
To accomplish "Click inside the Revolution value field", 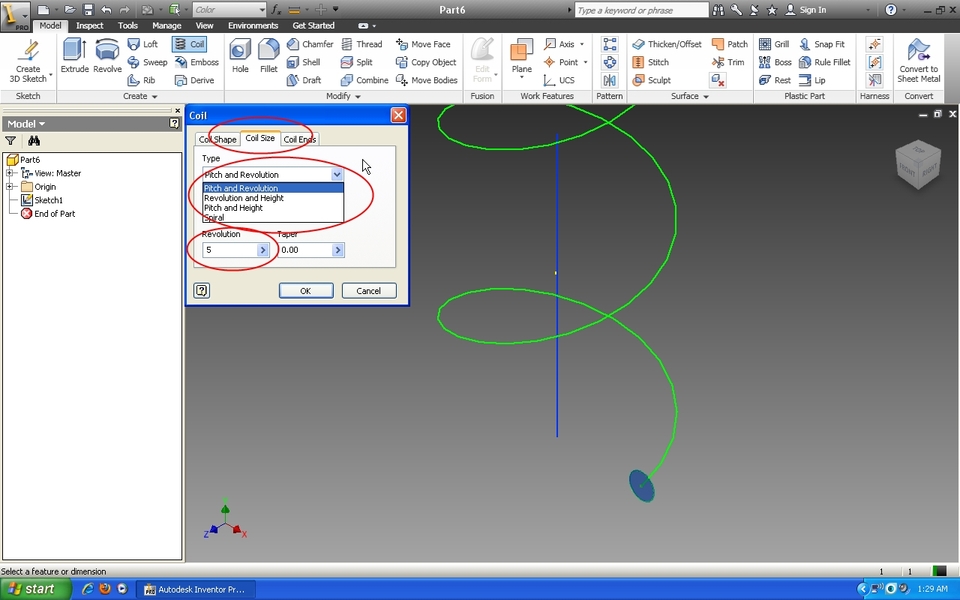I will tap(225, 249).
